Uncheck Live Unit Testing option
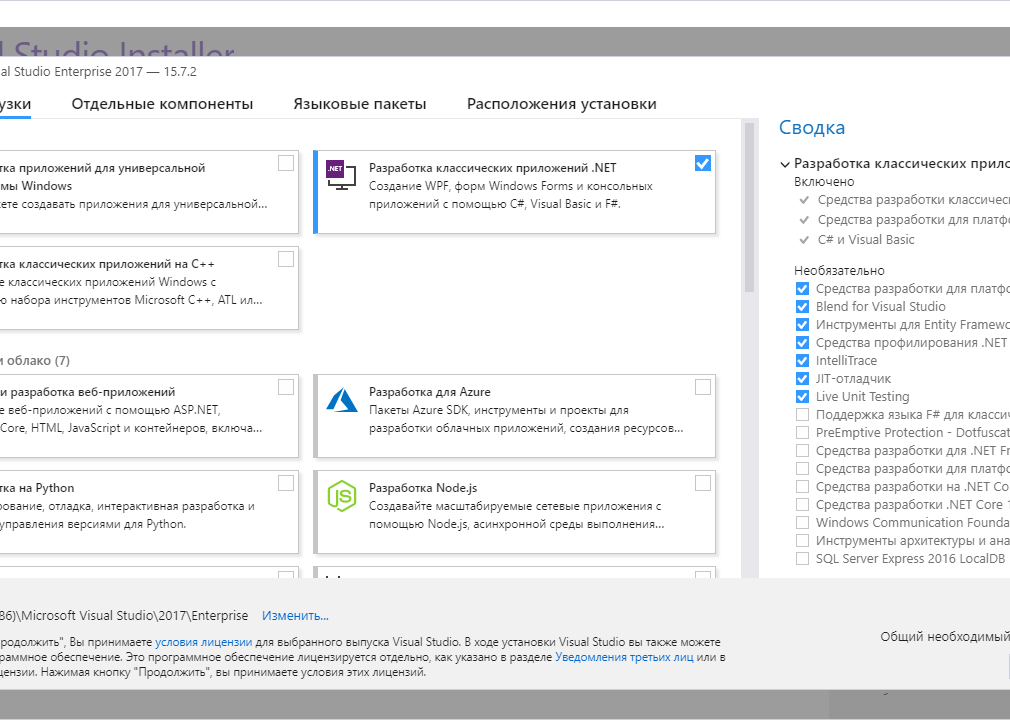This screenshot has height=720, width=1010. [x=802, y=397]
